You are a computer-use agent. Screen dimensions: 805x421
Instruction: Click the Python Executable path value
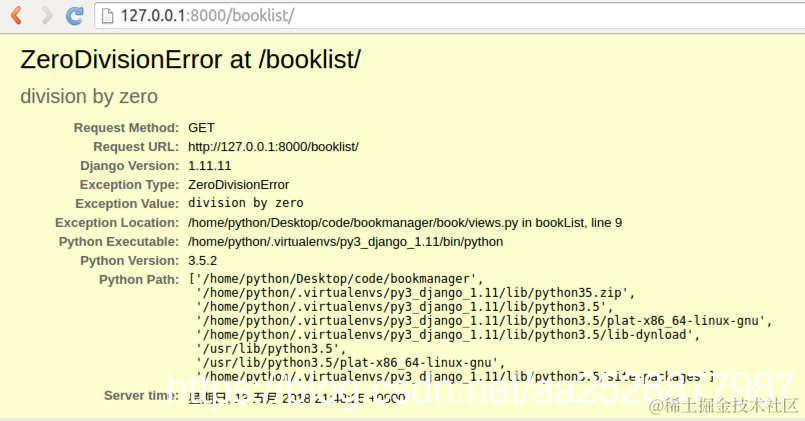[x=345, y=242]
